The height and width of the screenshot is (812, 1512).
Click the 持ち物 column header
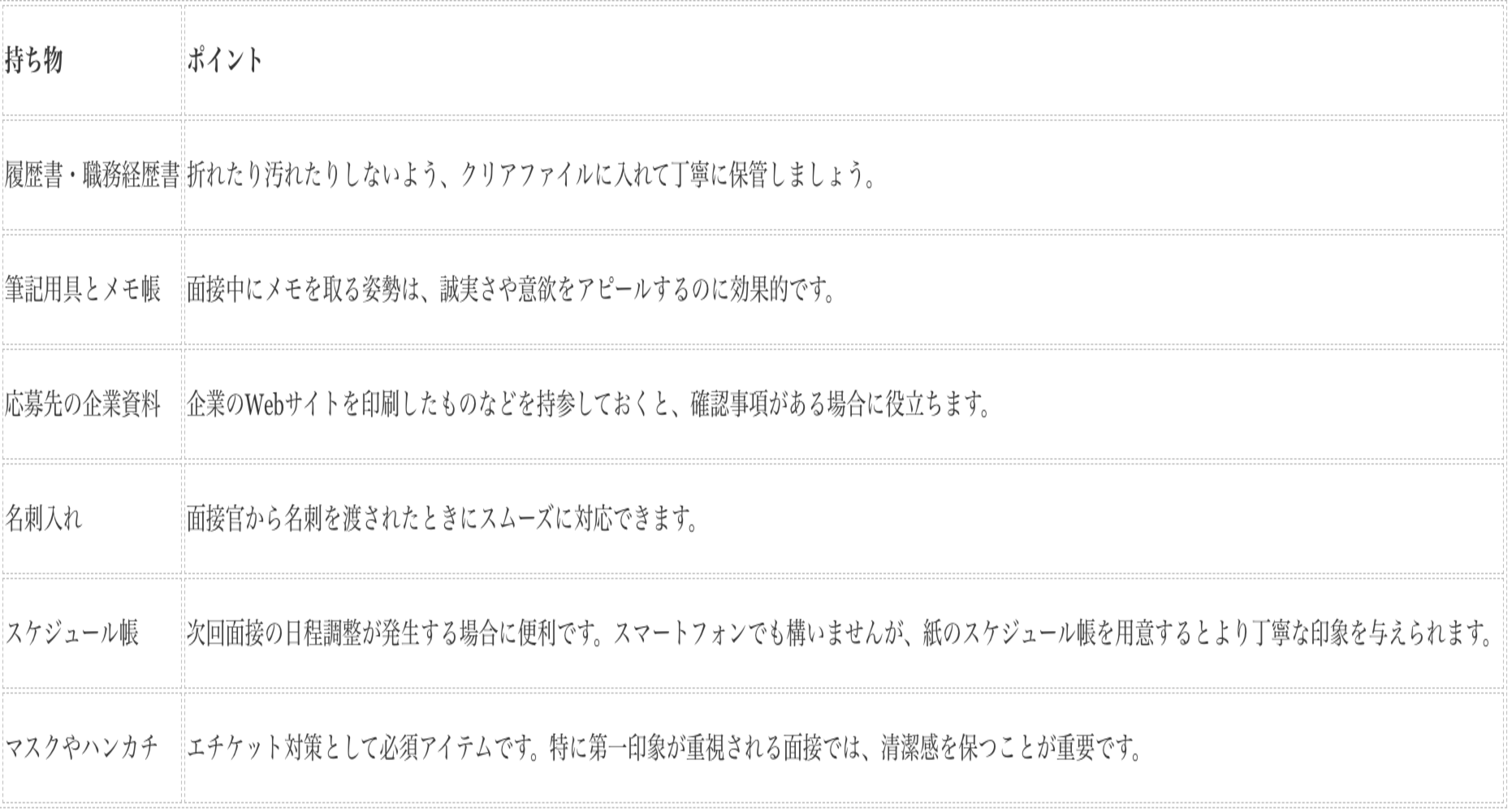click(x=33, y=61)
